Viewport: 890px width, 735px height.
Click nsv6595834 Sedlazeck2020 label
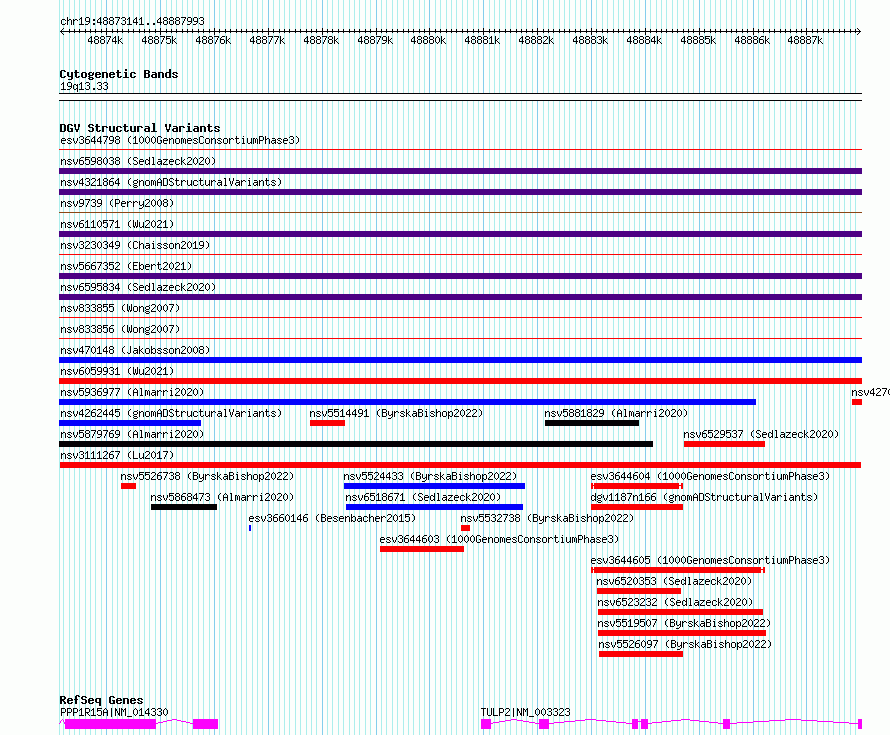click(x=138, y=287)
